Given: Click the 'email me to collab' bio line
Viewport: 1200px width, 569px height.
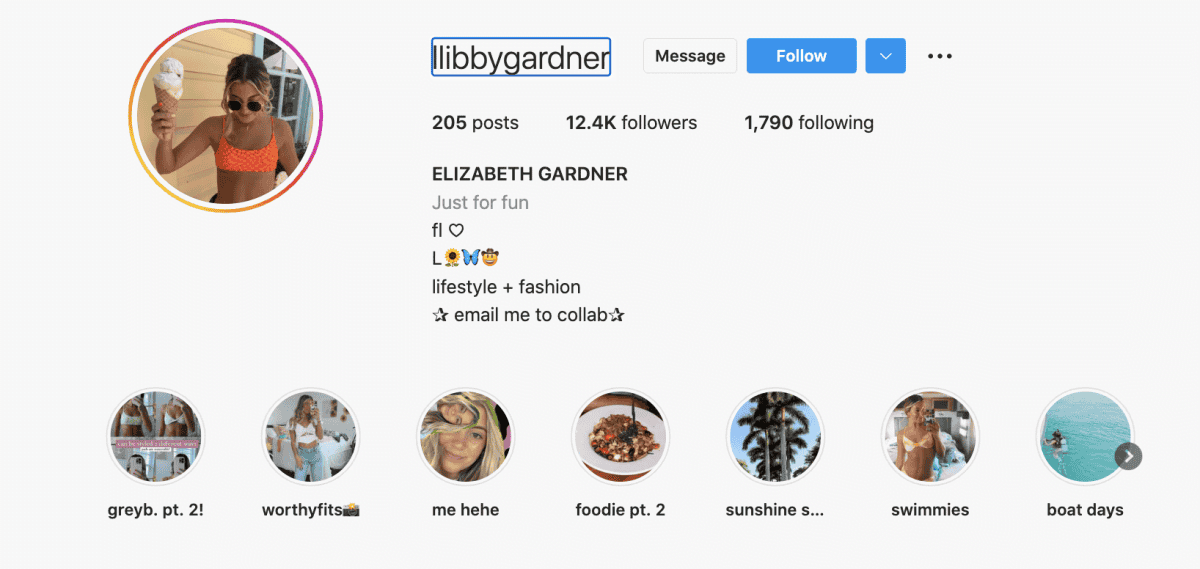Looking at the screenshot, I should 528,315.
